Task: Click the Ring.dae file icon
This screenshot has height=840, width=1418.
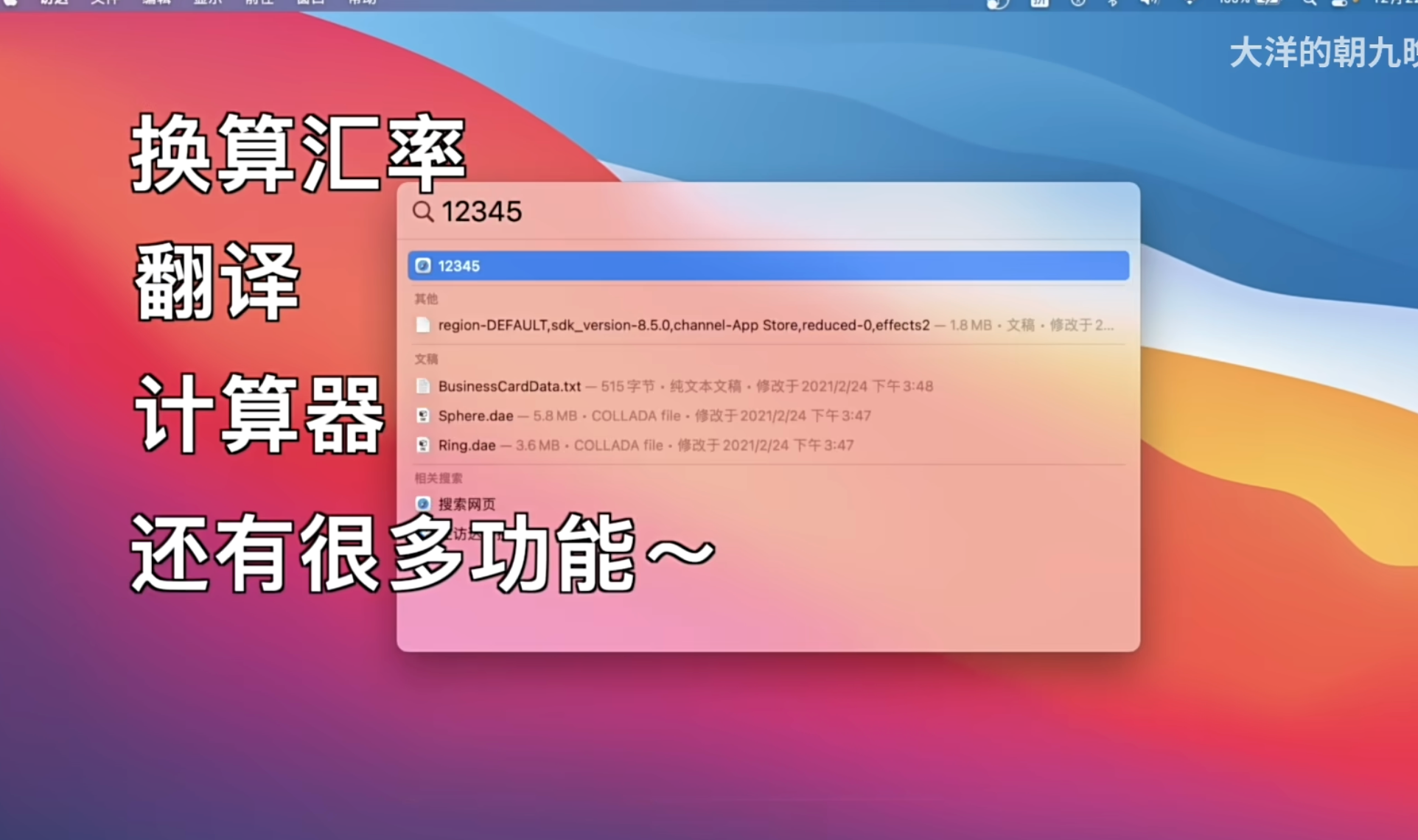Action: (423, 445)
